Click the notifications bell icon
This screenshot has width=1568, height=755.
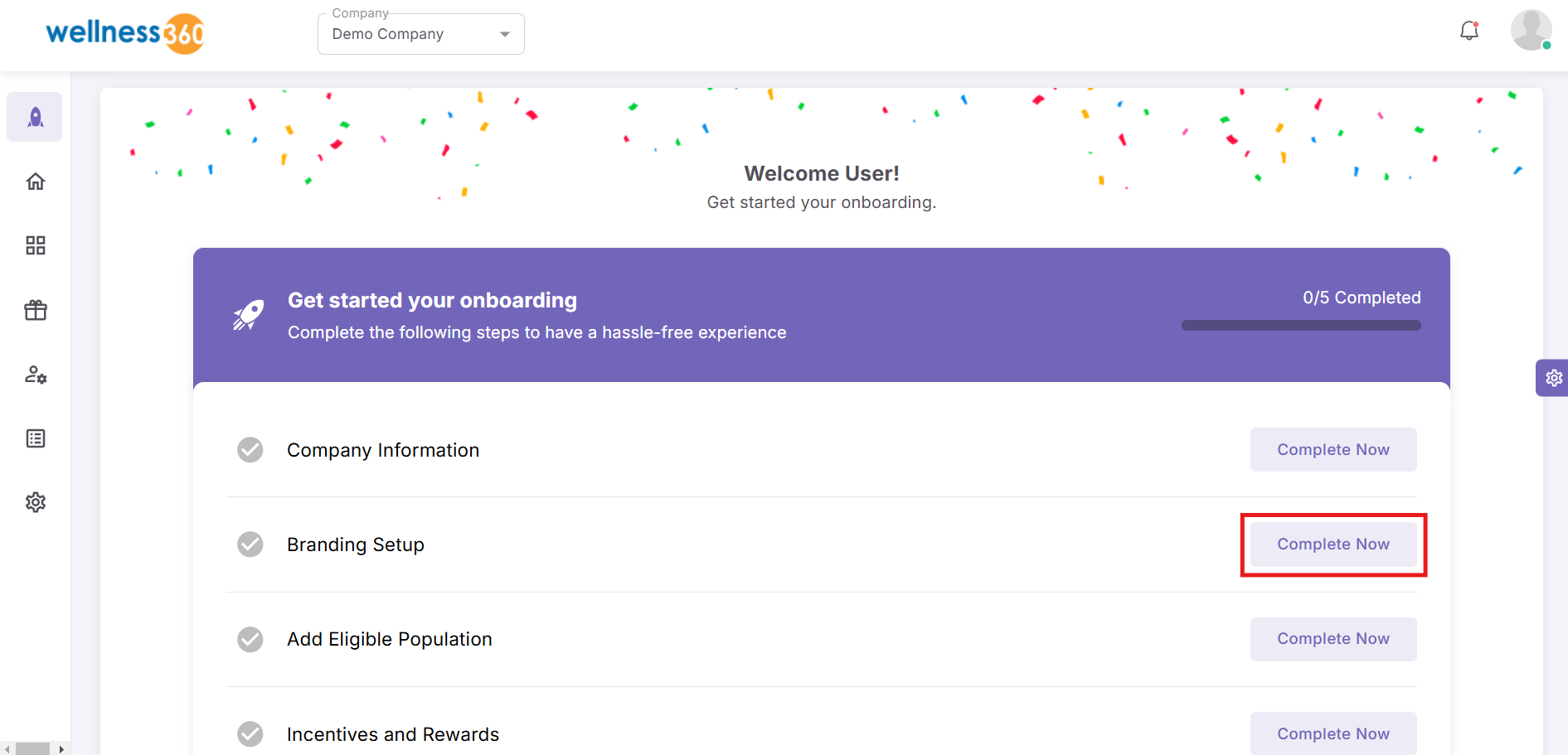click(x=1469, y=31)
